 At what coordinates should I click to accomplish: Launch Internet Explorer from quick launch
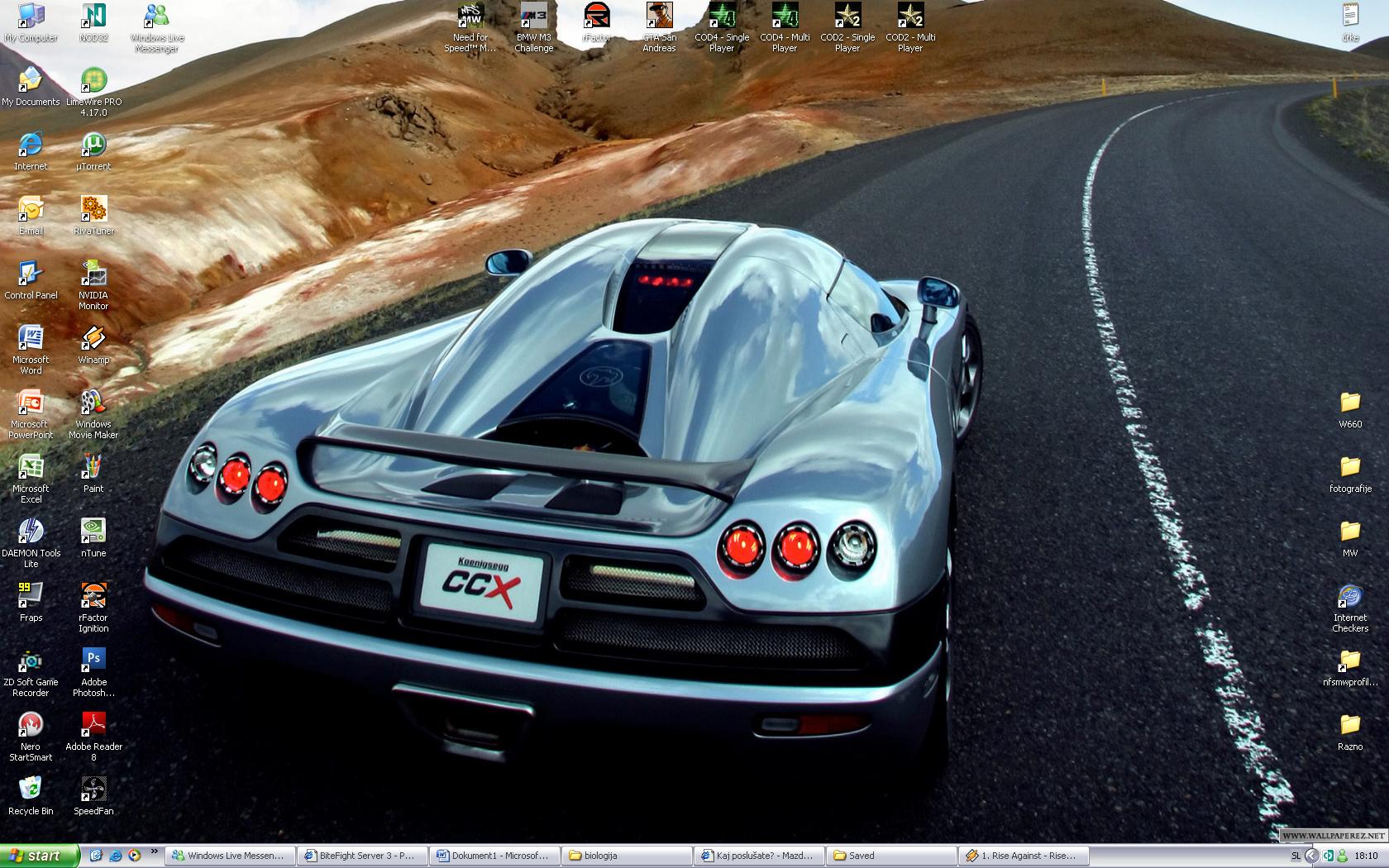pyautogui.click(x=115, y=856)
